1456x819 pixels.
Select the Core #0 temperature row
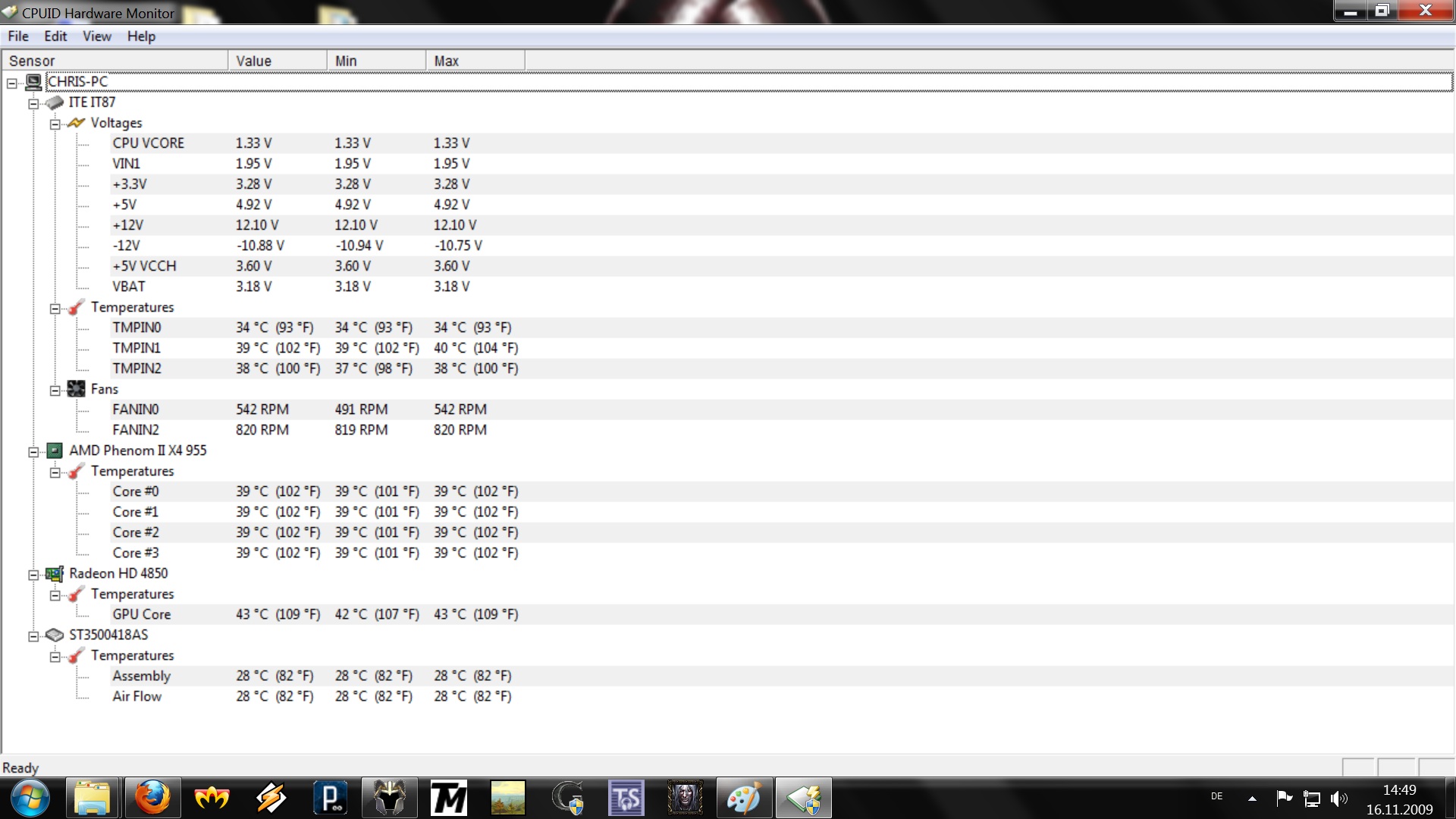pos(781,491)
